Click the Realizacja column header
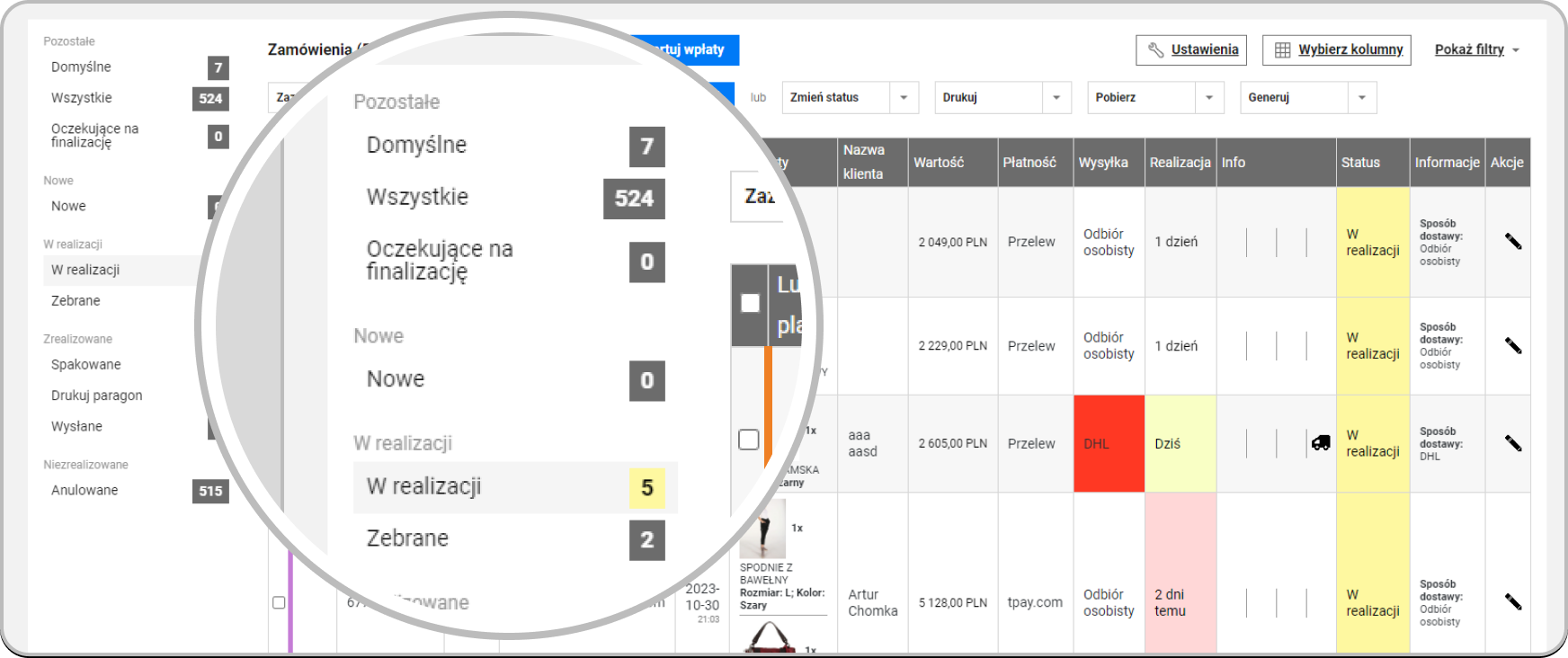 [1180, 162]
